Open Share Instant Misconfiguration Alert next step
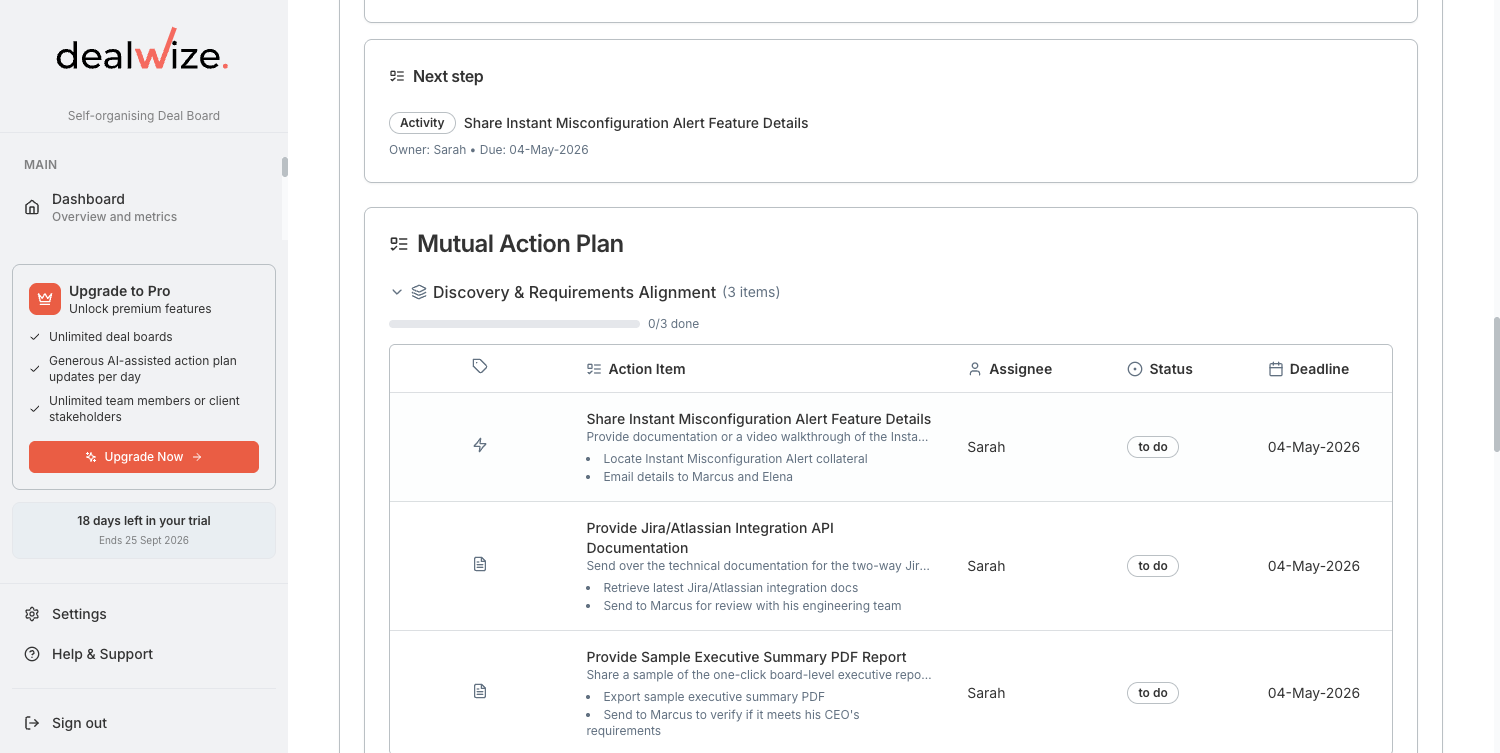 point(636,123)
